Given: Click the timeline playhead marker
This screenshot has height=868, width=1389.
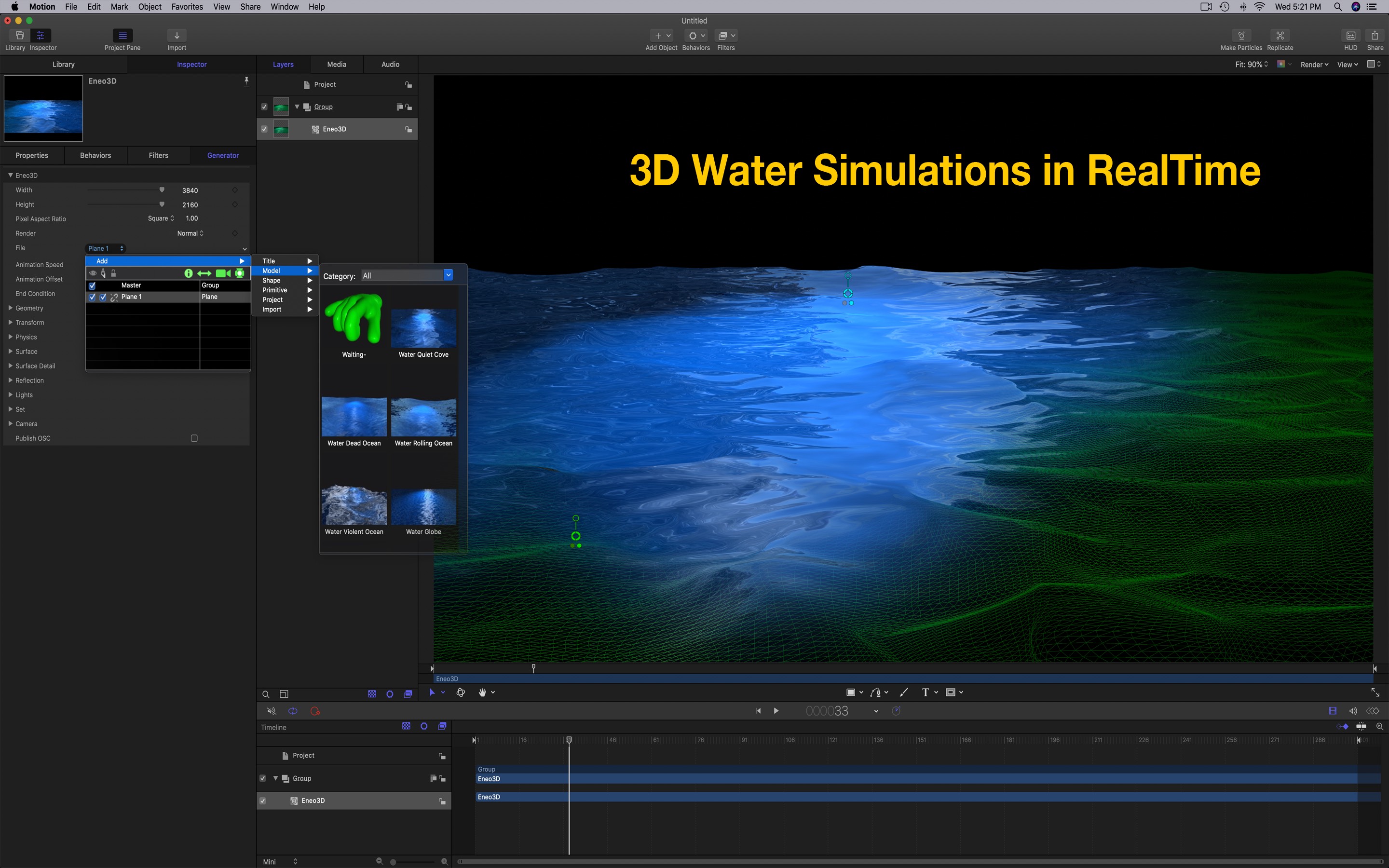Looking at the screenshot, I should (569, 740).
